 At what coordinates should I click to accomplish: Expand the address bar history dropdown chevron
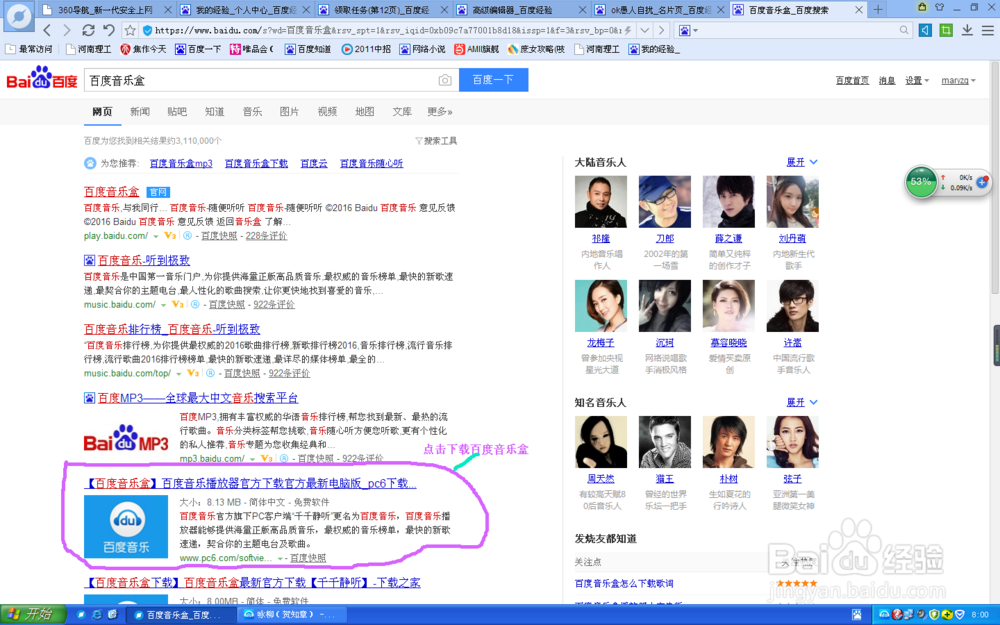click(645, 30)
